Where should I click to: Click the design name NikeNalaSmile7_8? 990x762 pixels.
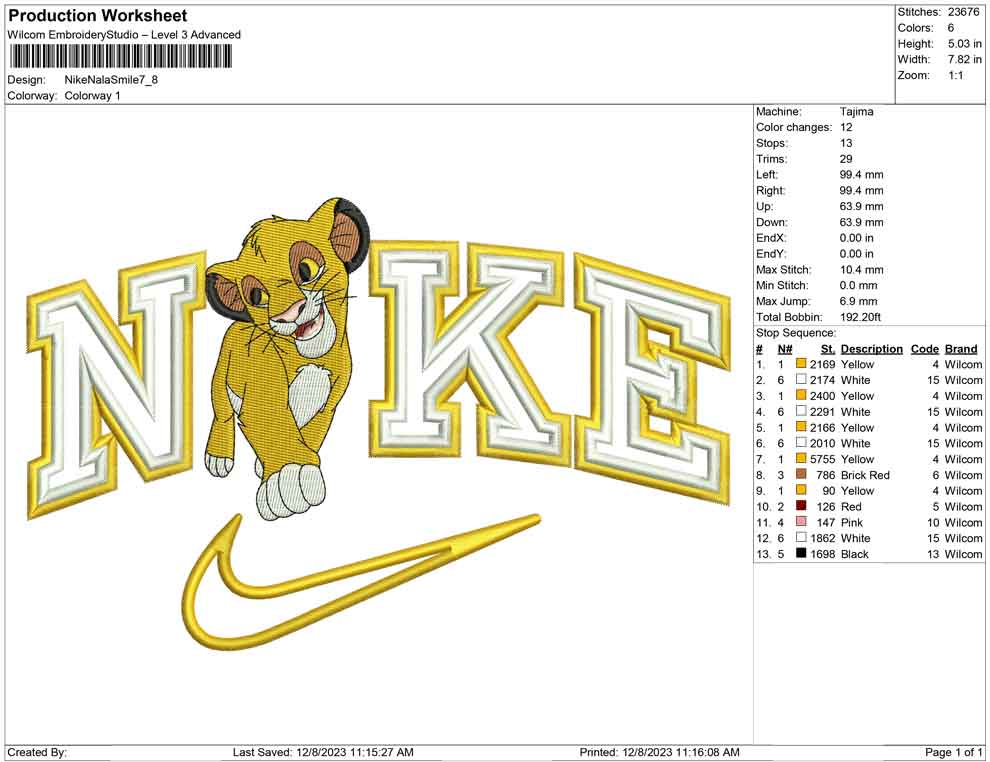pos(111,80)
